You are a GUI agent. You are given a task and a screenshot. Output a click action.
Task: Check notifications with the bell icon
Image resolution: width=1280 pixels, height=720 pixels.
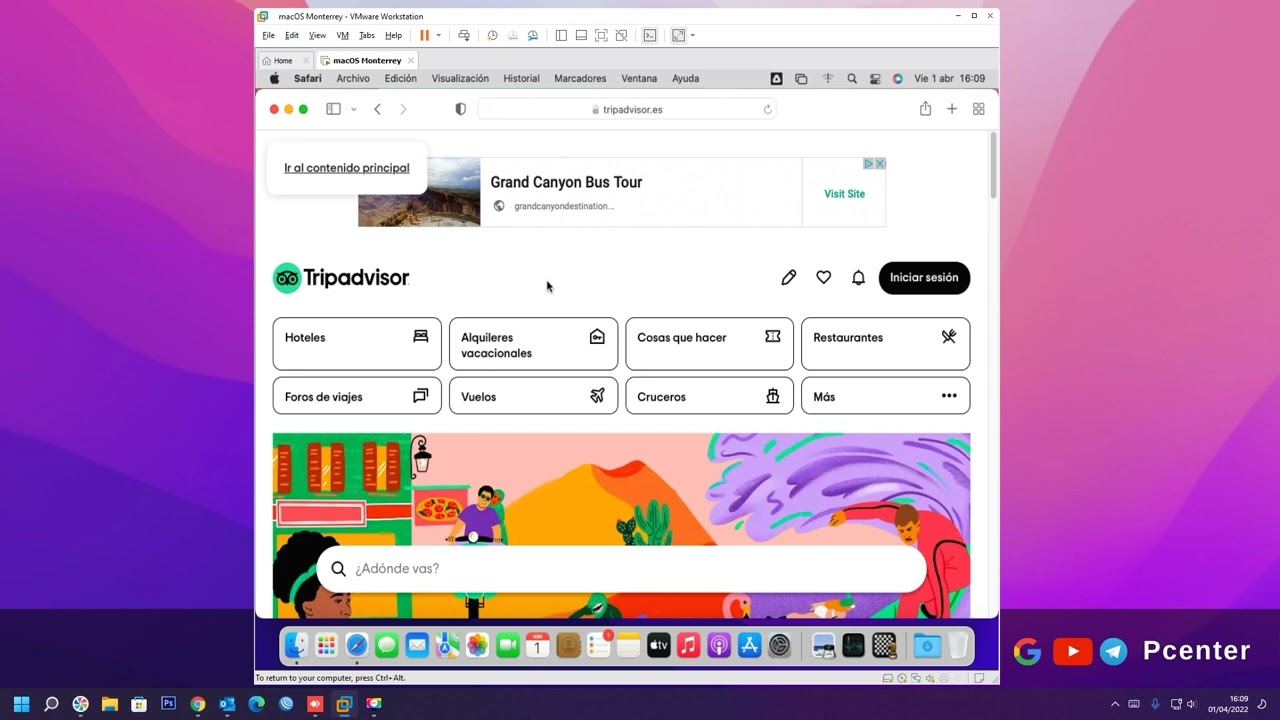(x=858, y=277)
